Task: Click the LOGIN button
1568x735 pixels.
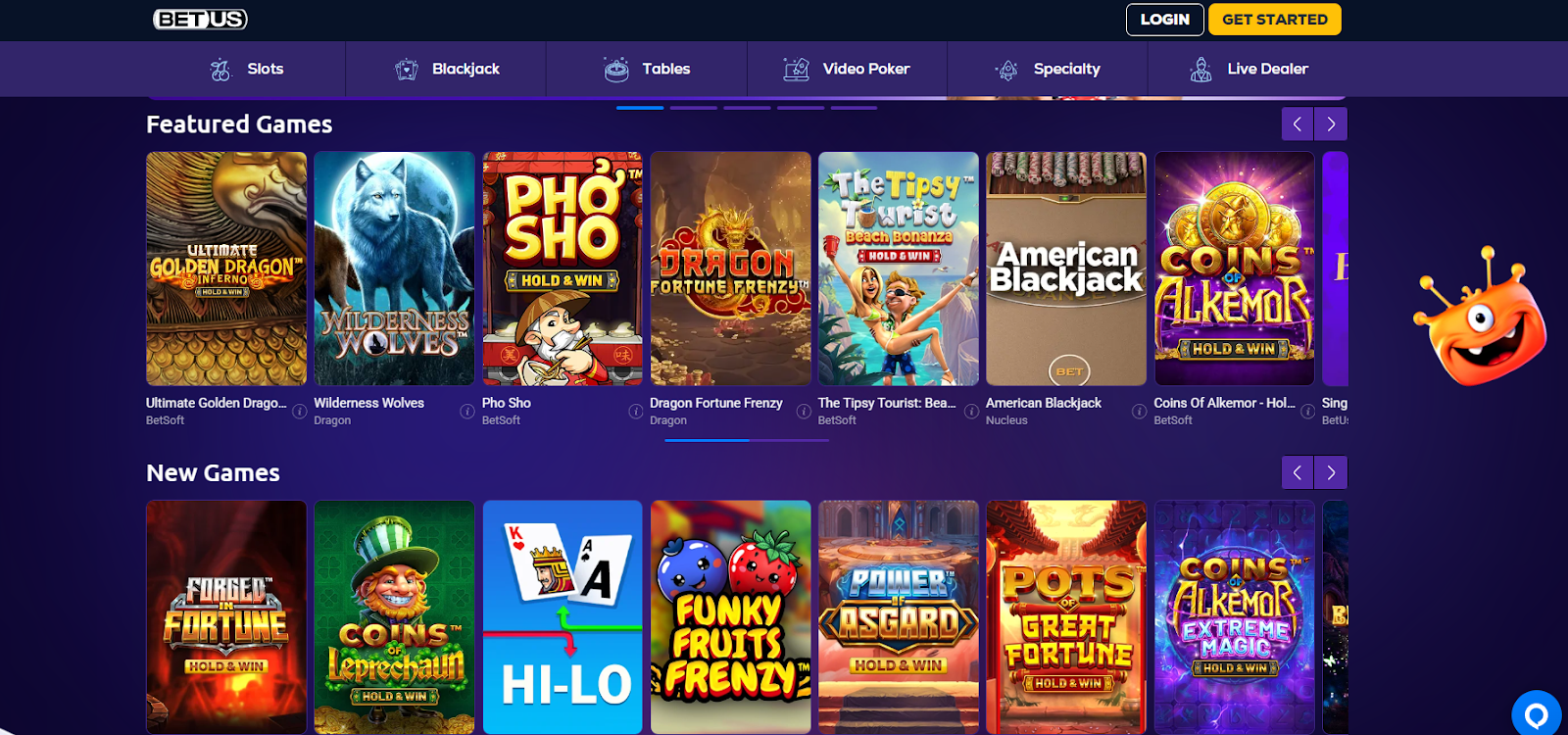Action: click(x=1164, y=20)
